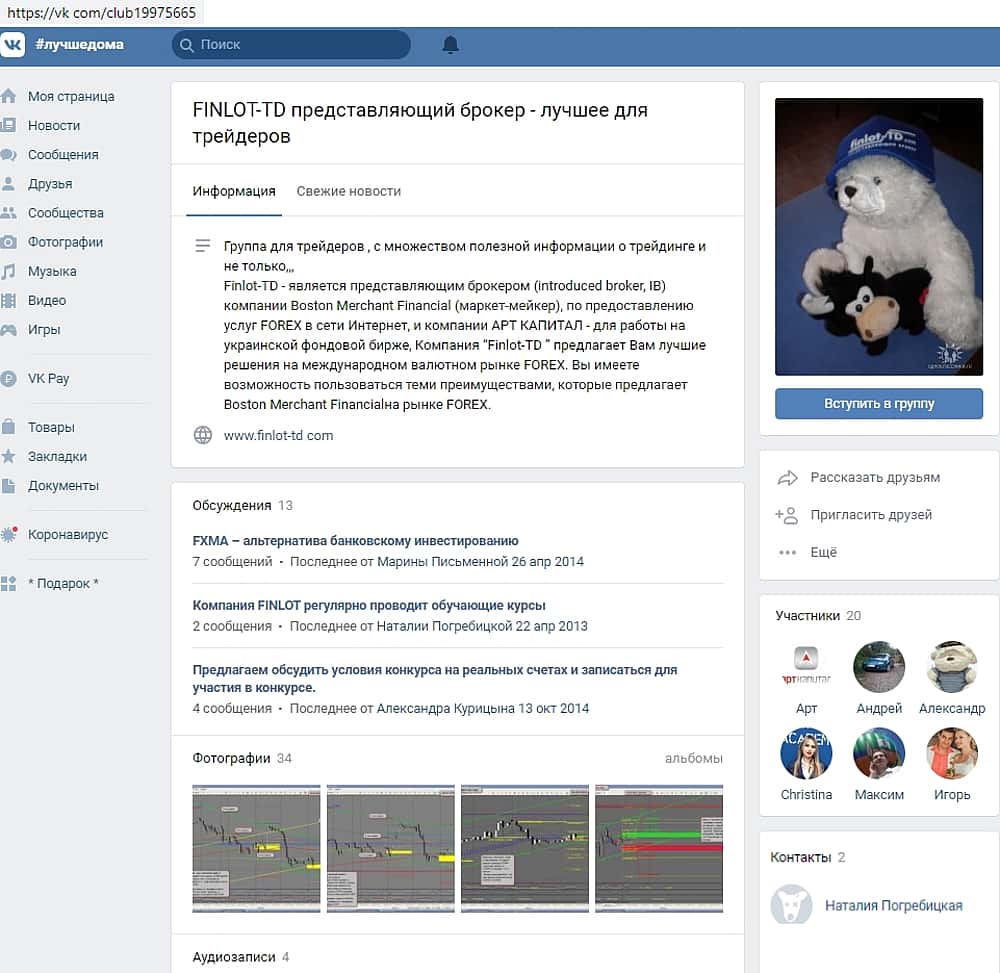Open the FXMA альтернатива discussion

click(x=355, y=541)
